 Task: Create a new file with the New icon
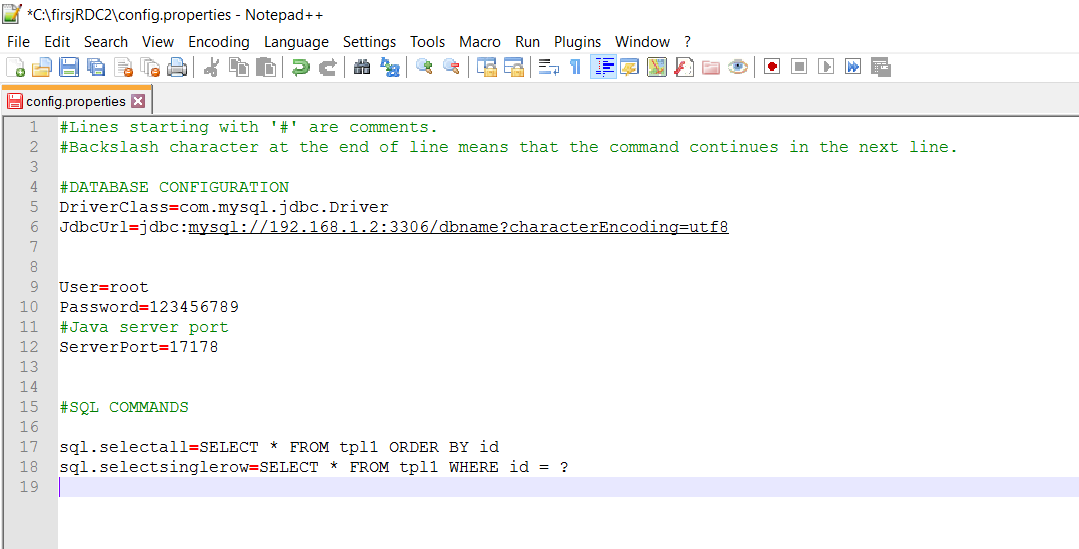click(x=15, y=67)
